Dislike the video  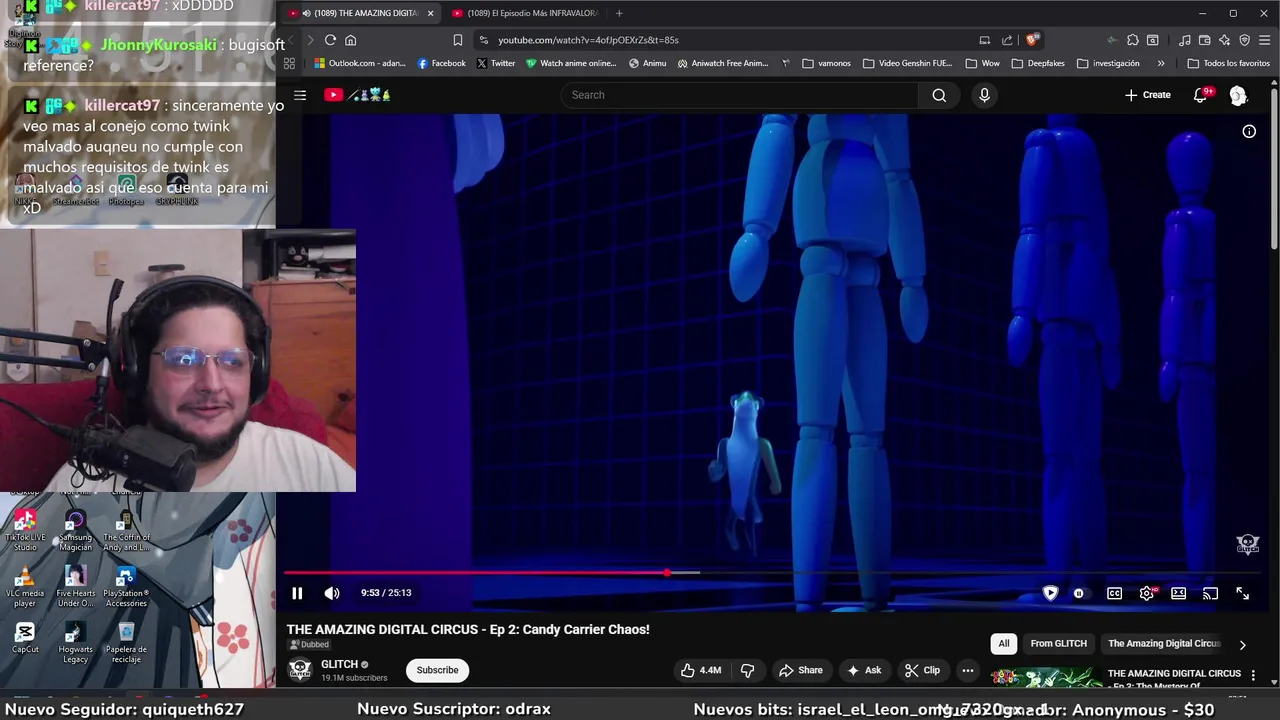[x=747, y=670]
